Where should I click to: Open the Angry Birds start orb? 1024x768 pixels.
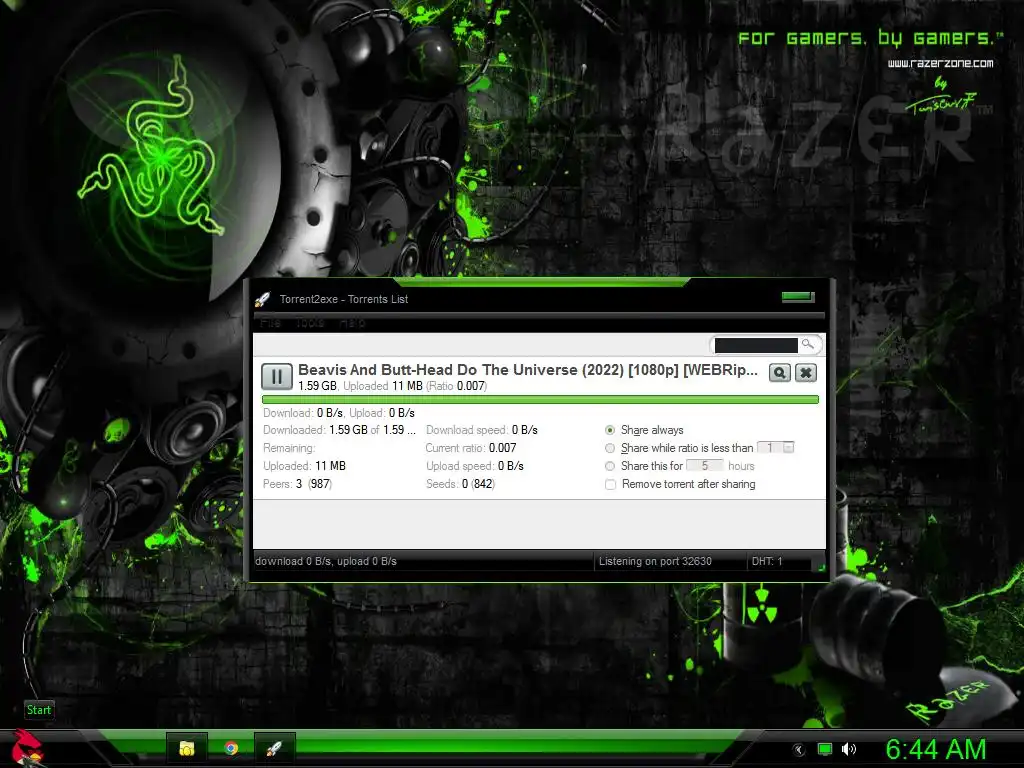26,748
